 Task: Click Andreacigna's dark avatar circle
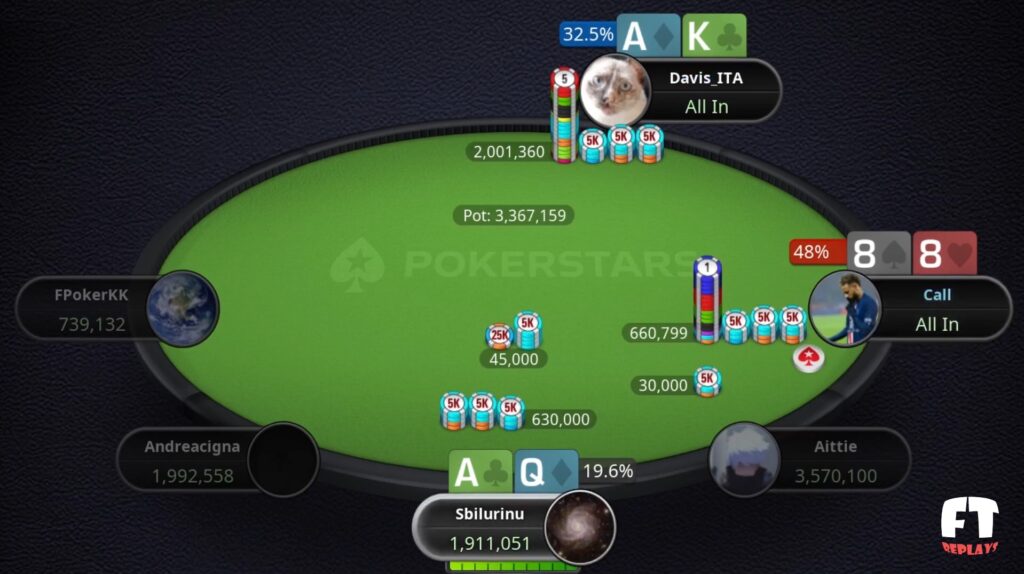(x=283, y=460)
